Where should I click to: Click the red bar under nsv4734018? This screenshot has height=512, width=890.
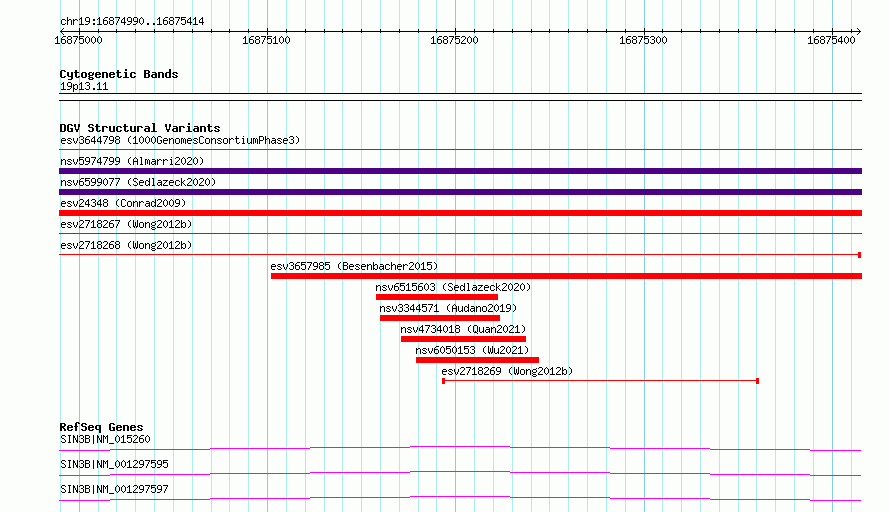pos(463,339)
